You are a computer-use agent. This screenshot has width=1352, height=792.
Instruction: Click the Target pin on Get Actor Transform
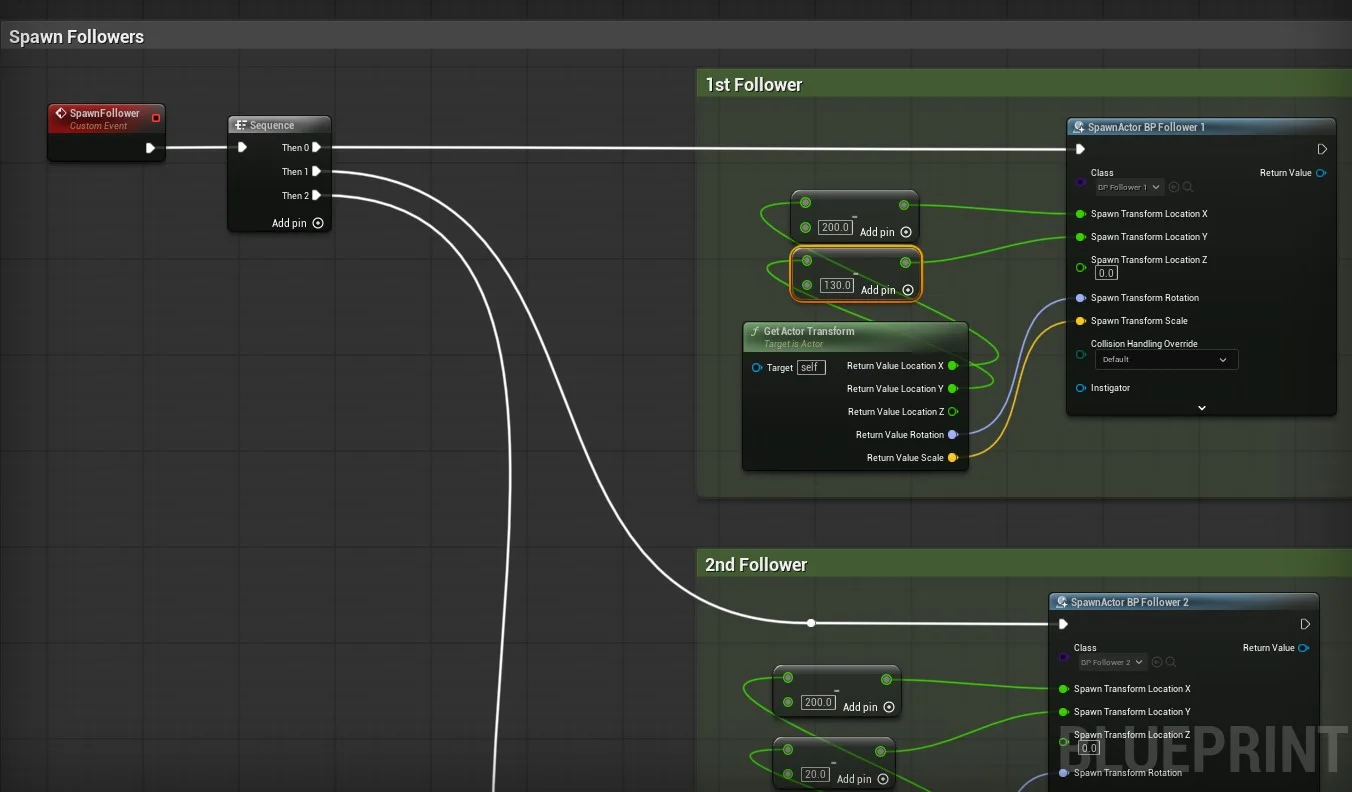pos(757,368)
